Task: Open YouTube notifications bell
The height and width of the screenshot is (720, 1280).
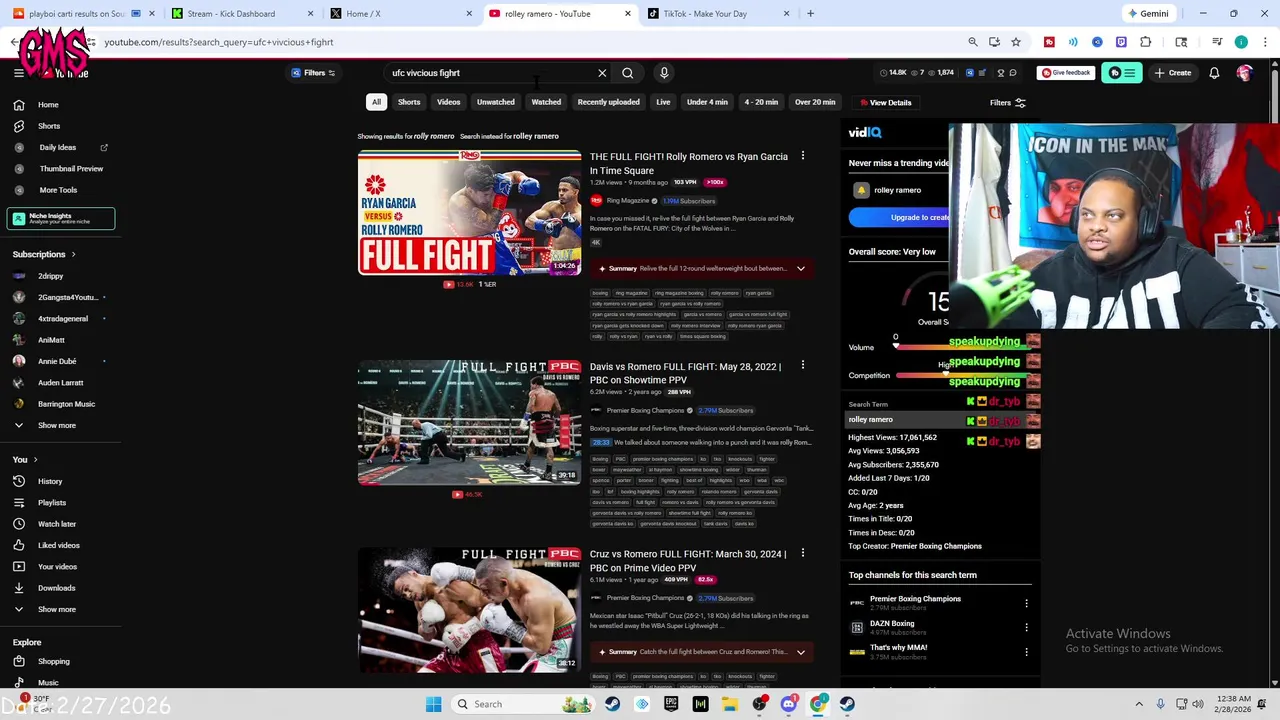Action: coord(1214,73)
